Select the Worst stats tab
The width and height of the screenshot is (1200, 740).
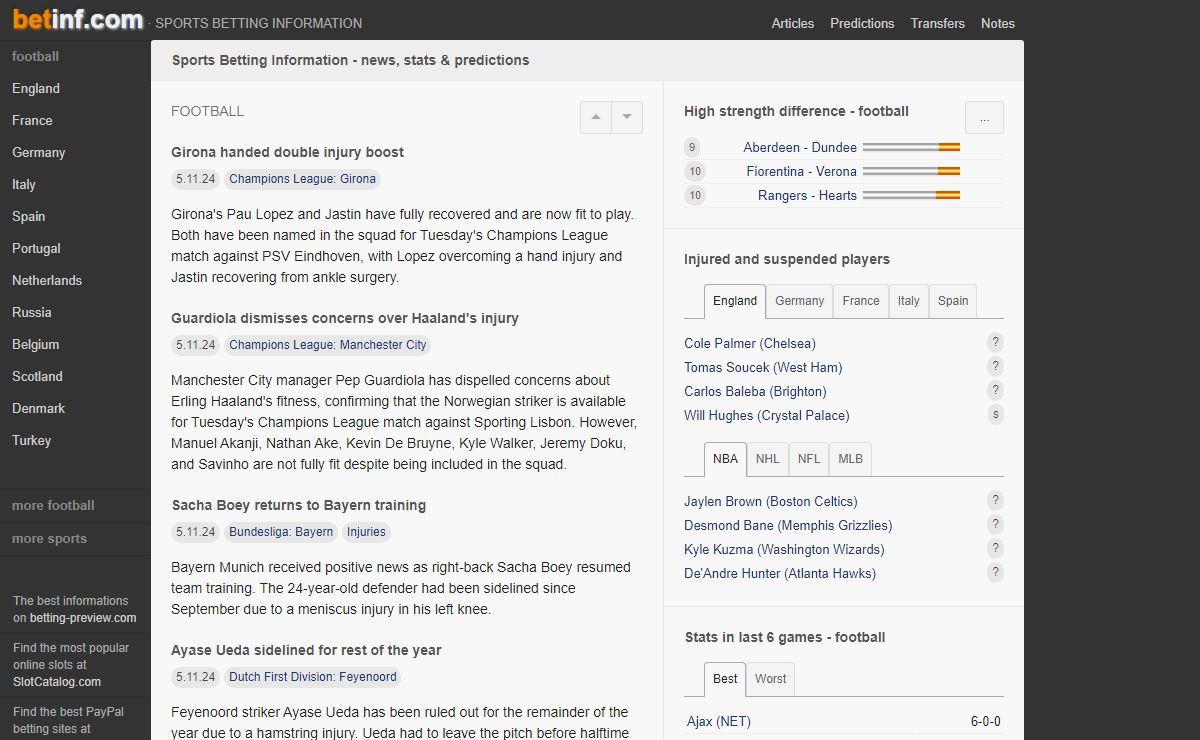(770, 679)
